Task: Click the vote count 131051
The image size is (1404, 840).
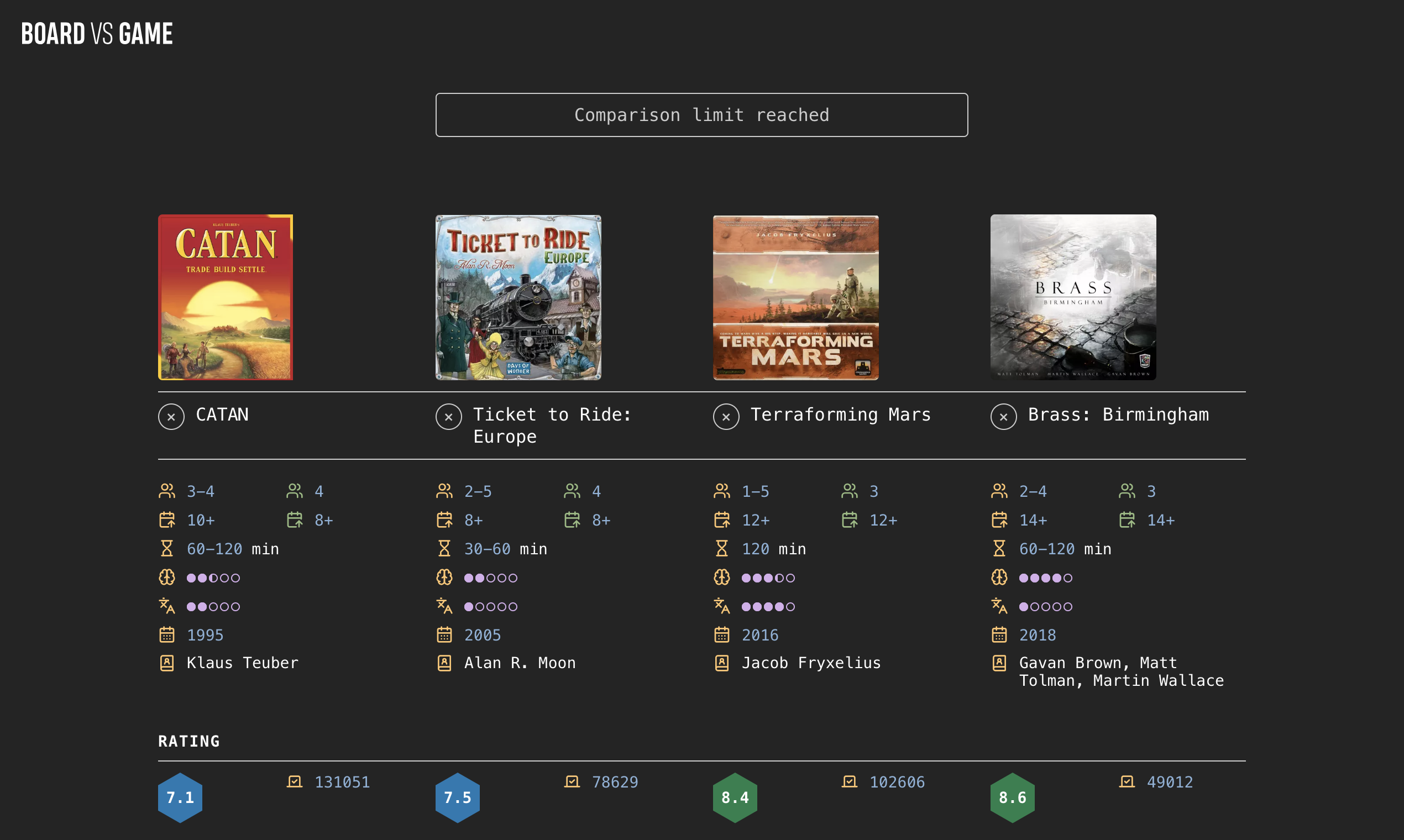Action: (342, 782)
